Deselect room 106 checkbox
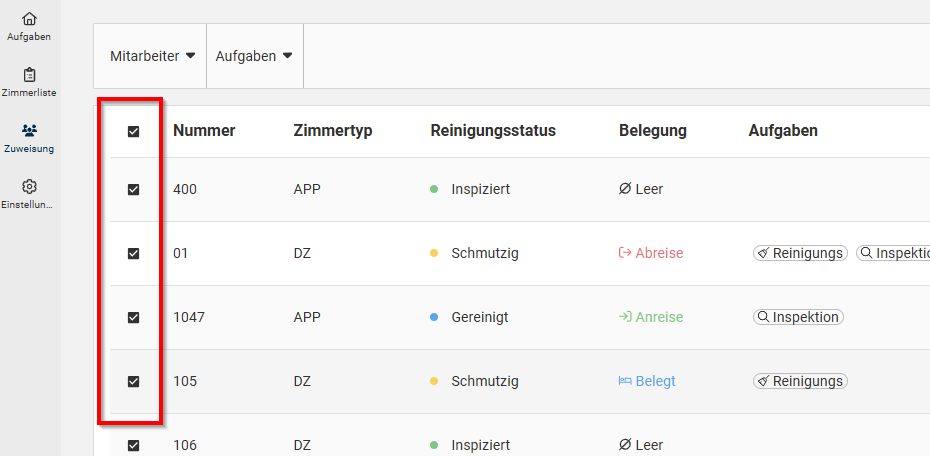This screenshot has height=456, width=930. (133, 445)
